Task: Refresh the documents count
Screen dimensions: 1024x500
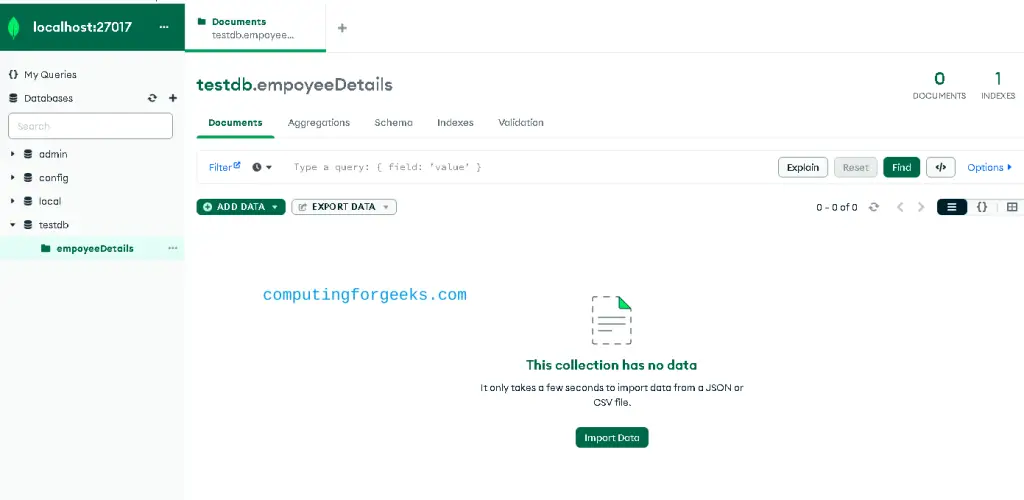Action: pos(874,207)
